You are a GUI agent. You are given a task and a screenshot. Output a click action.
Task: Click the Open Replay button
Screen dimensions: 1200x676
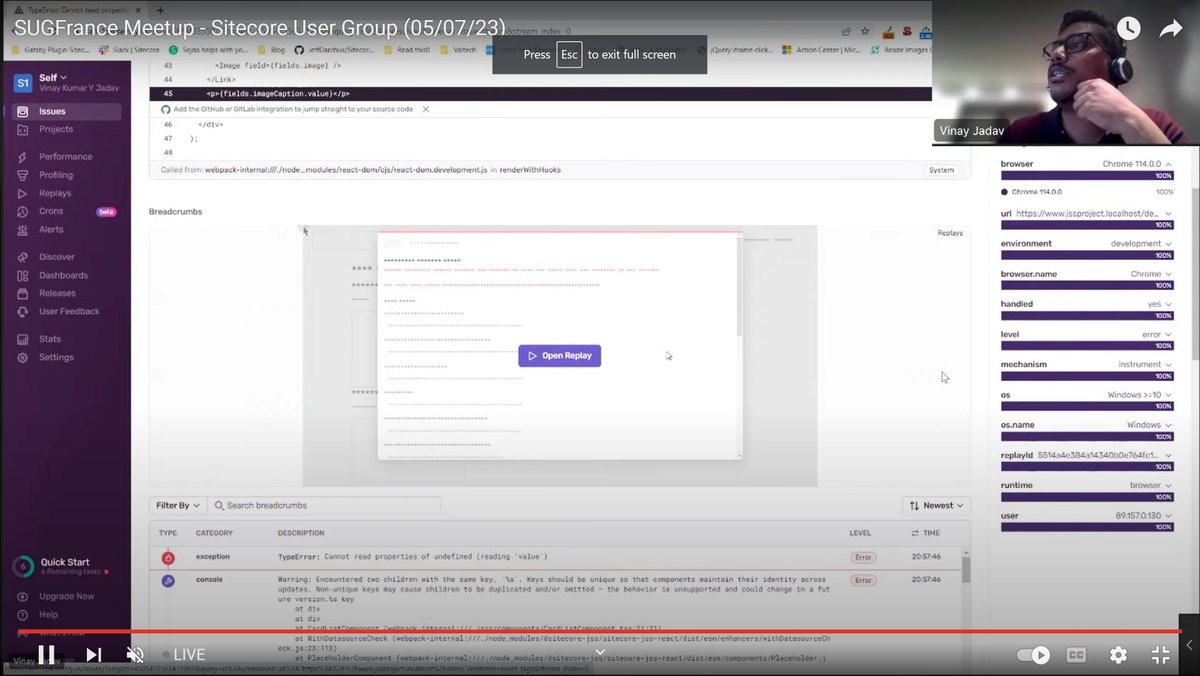pos(559,355)
